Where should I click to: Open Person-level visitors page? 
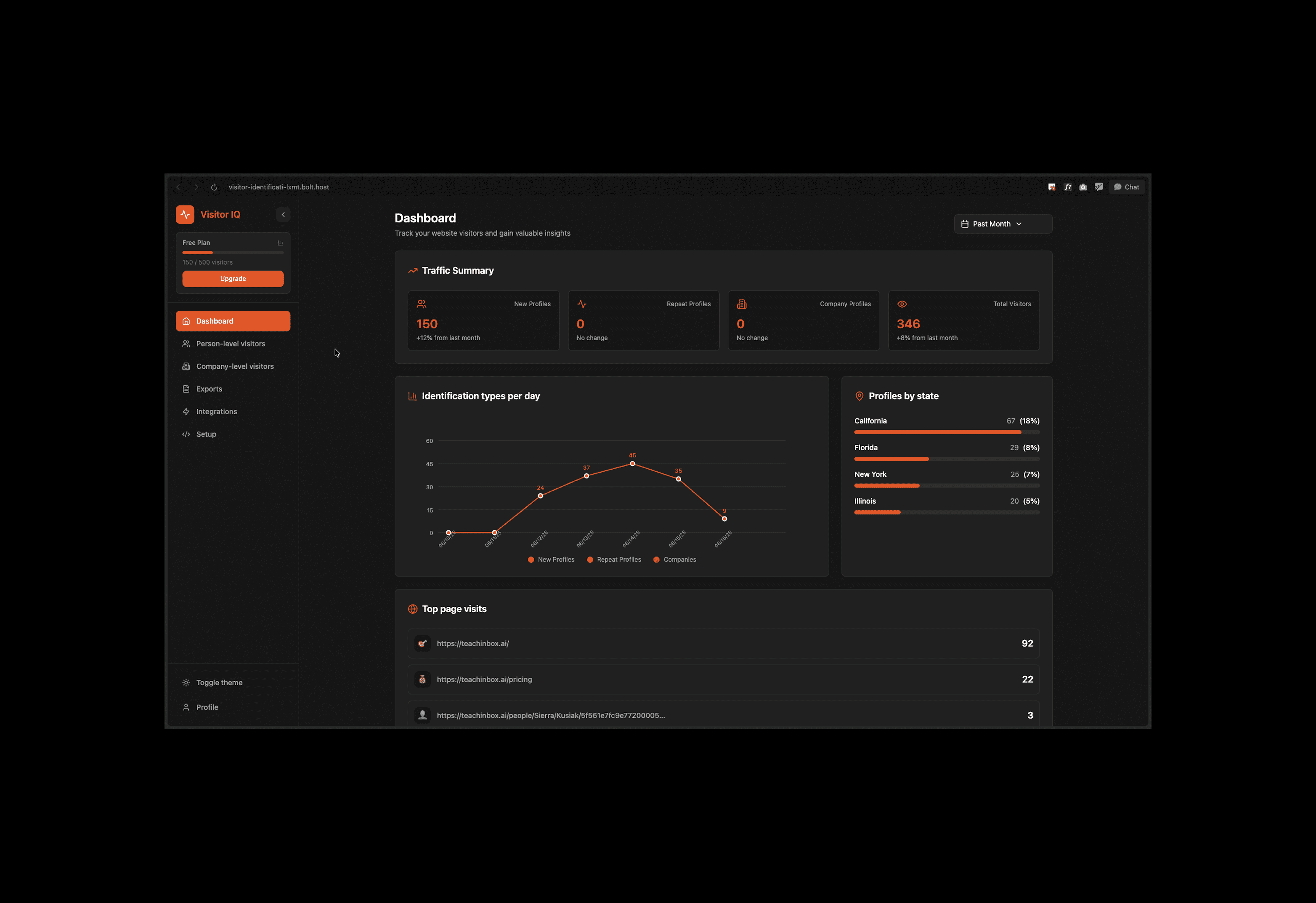[x=231, y=344]
